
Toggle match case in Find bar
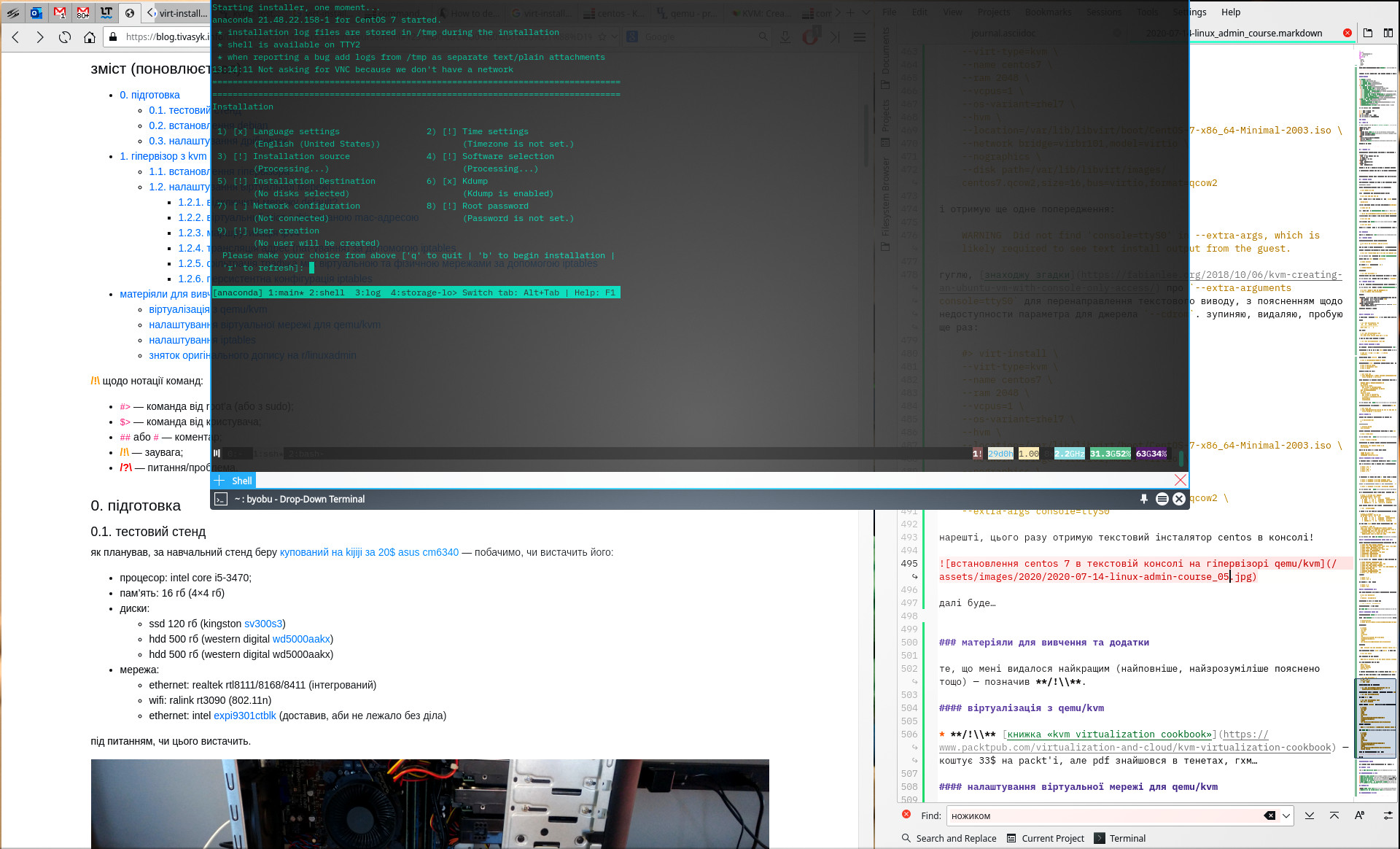pyautogui.click(x=1359, y=815)
